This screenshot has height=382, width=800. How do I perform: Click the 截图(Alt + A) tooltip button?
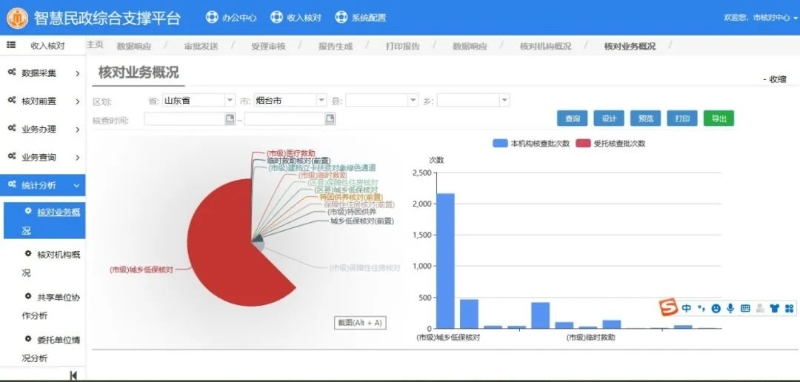pos(360,323)
